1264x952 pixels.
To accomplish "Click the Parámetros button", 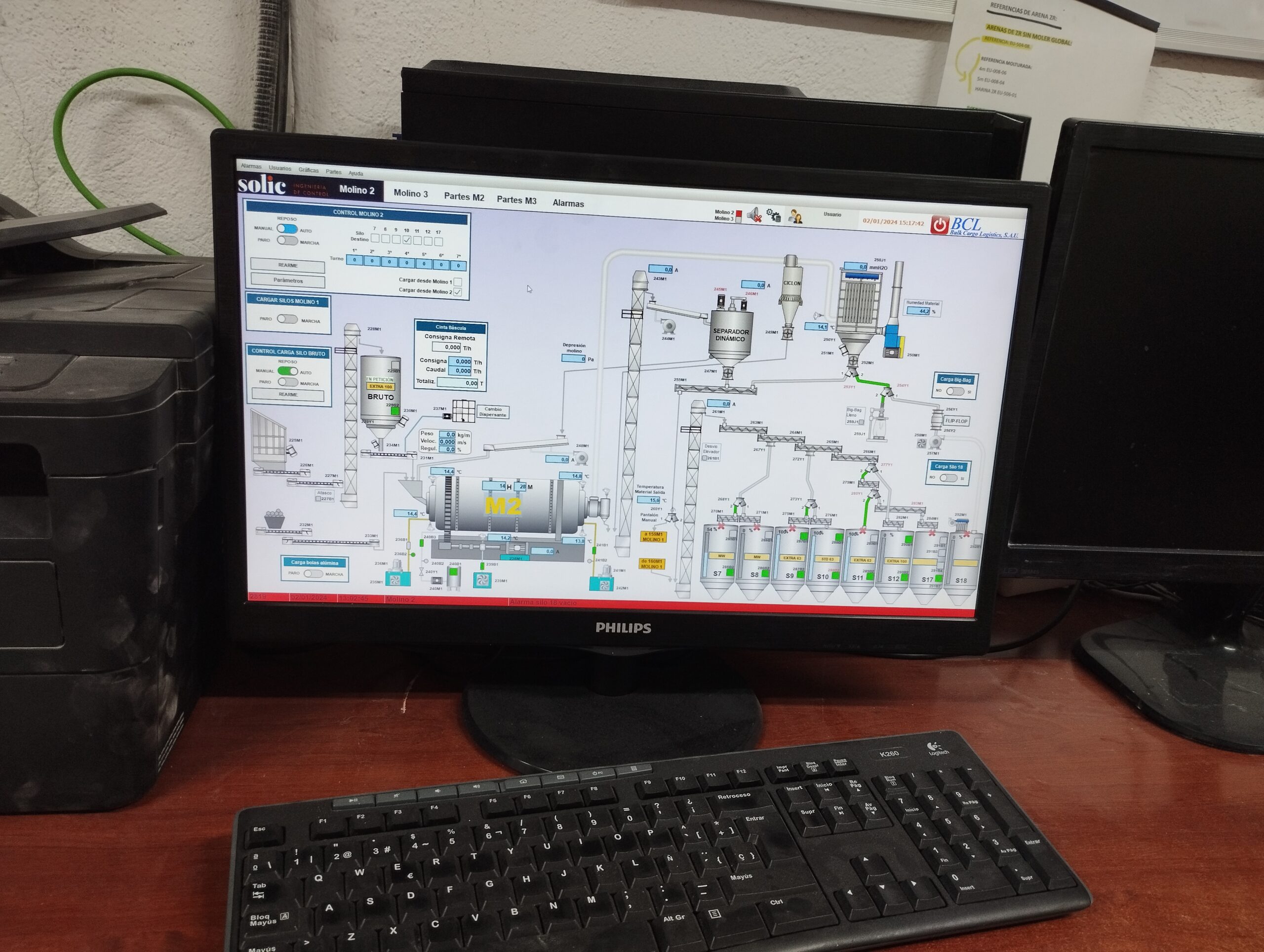I will coord(287,280).
